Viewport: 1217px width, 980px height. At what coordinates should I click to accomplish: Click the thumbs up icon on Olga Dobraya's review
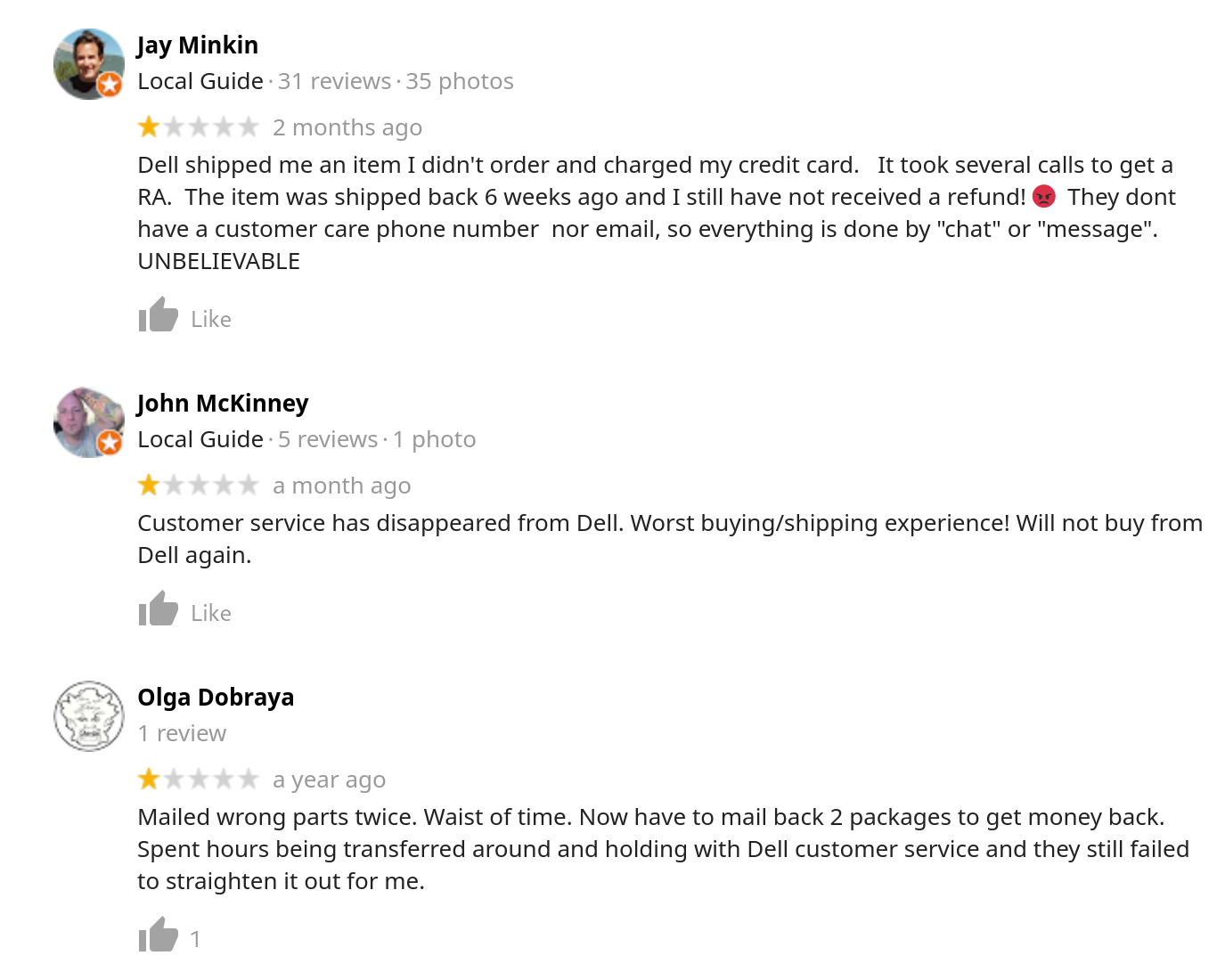pyautogui.click(x=158, y=936)
